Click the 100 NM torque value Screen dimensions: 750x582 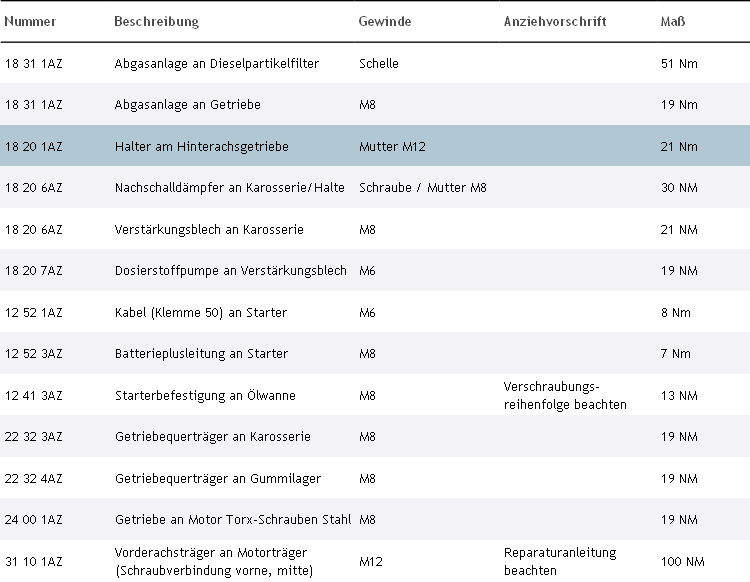pyautogui.click(x=678, y=562)
